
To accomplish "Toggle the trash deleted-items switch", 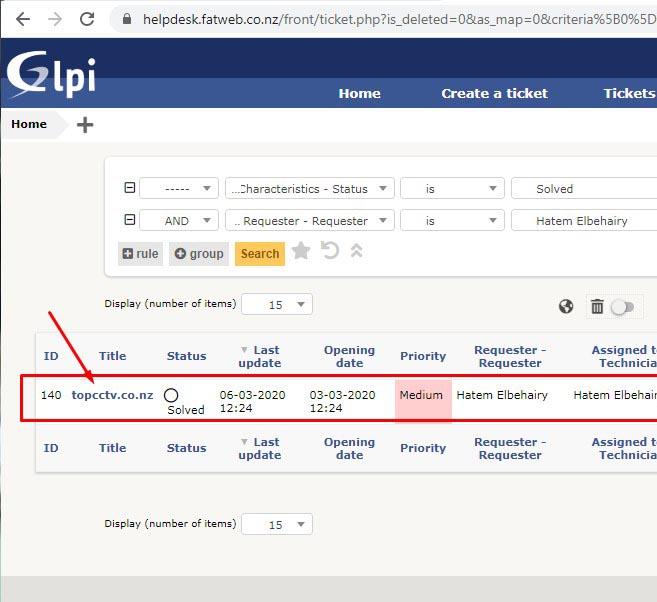I will (x=622, y=307).
